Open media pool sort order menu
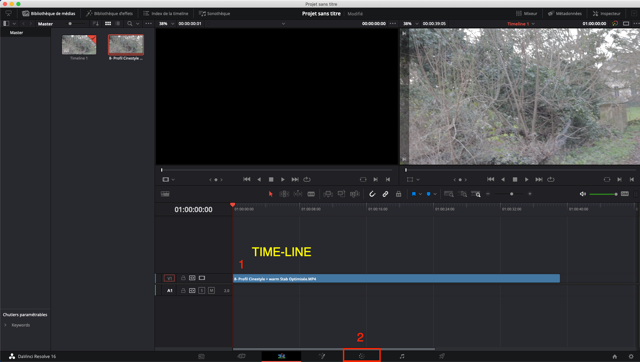 pyautogui.click(x=96, y=24)
